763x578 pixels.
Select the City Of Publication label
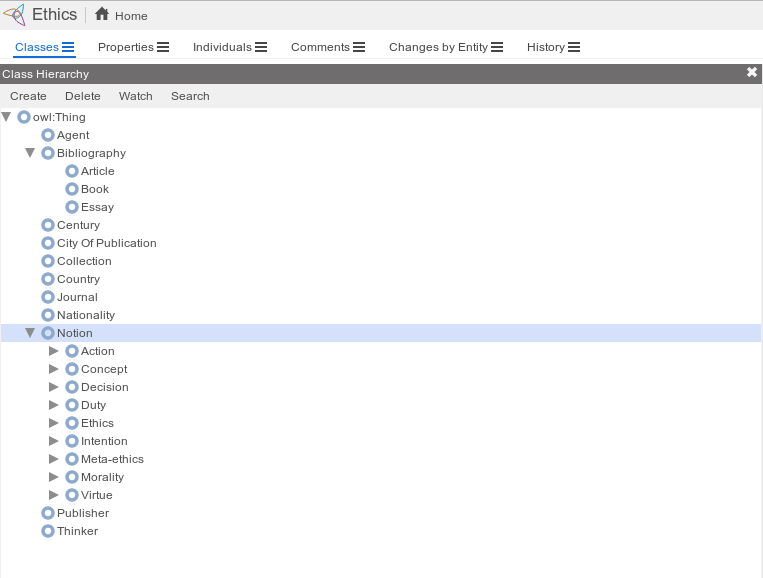[x=107, y=243]
